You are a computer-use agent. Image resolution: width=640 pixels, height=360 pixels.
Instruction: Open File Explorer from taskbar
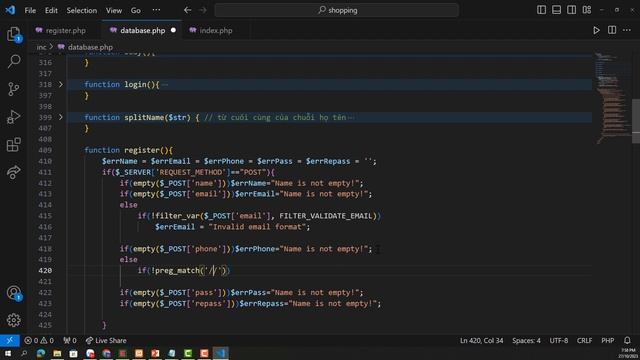click(x=57, y=353)
